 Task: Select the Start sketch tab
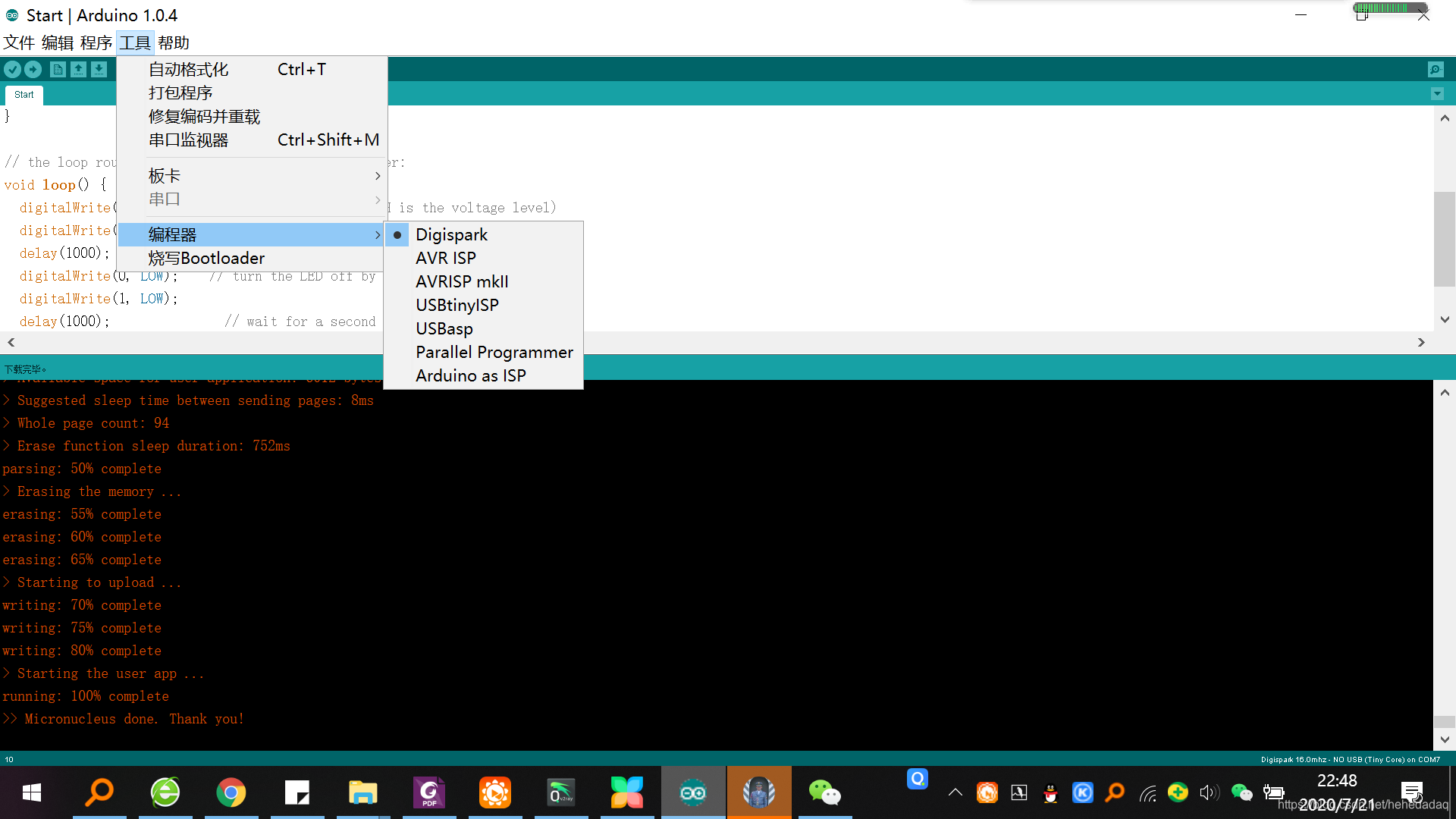(24, 95)
